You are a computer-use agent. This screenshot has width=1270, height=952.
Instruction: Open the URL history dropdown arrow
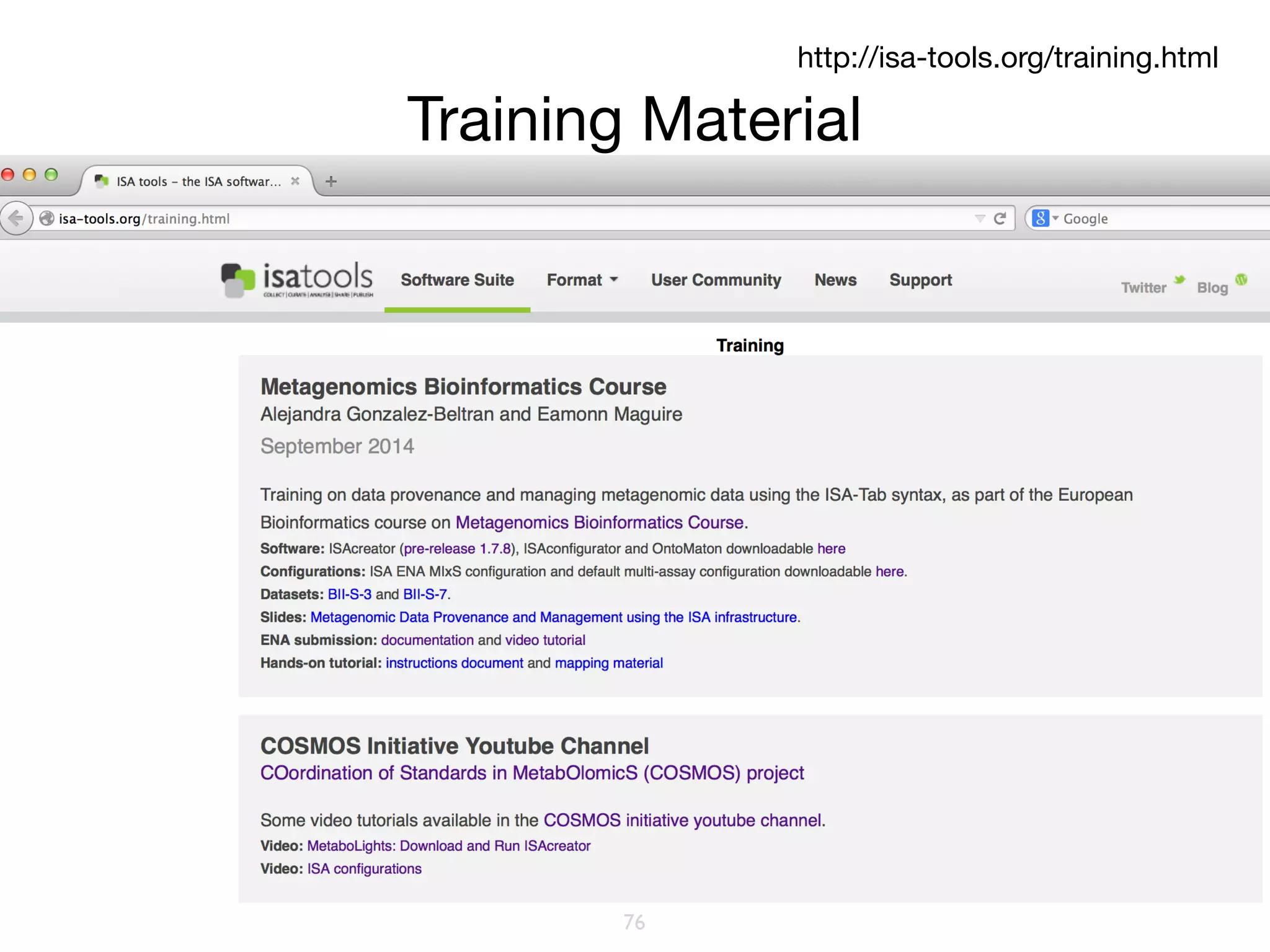pyautogui.click(x=980, y=218)
